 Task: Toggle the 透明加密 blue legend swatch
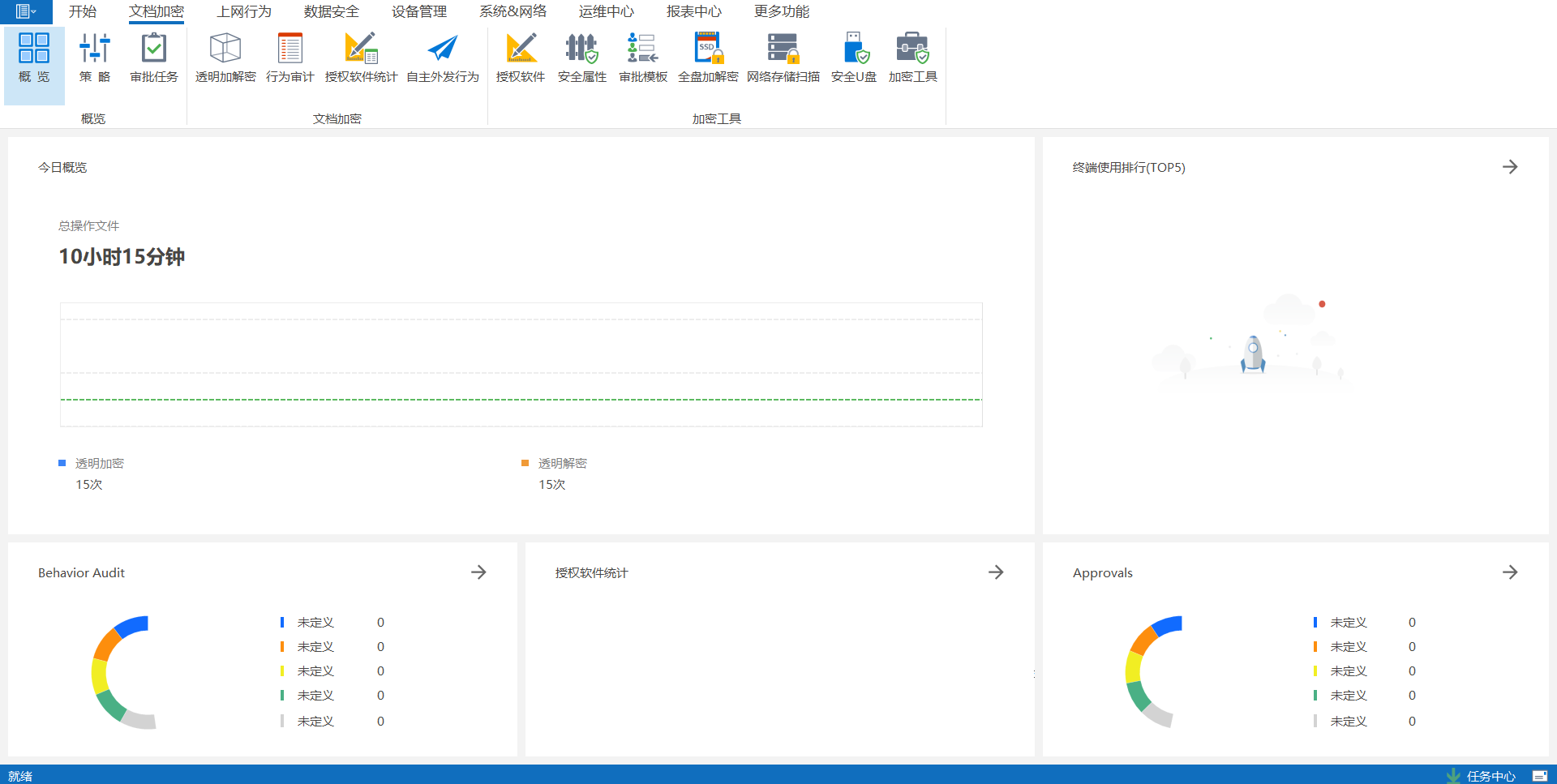tap(62, 463)
